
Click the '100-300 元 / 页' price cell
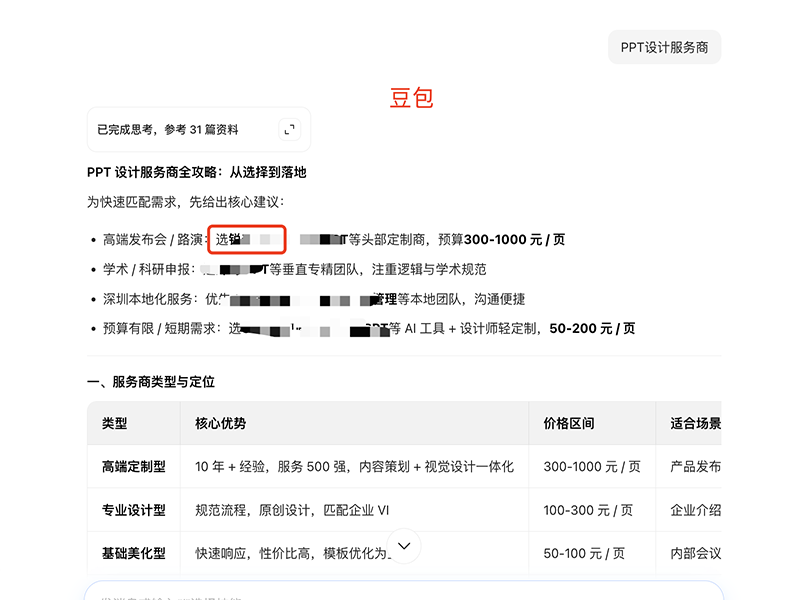(x=588, y=510)
